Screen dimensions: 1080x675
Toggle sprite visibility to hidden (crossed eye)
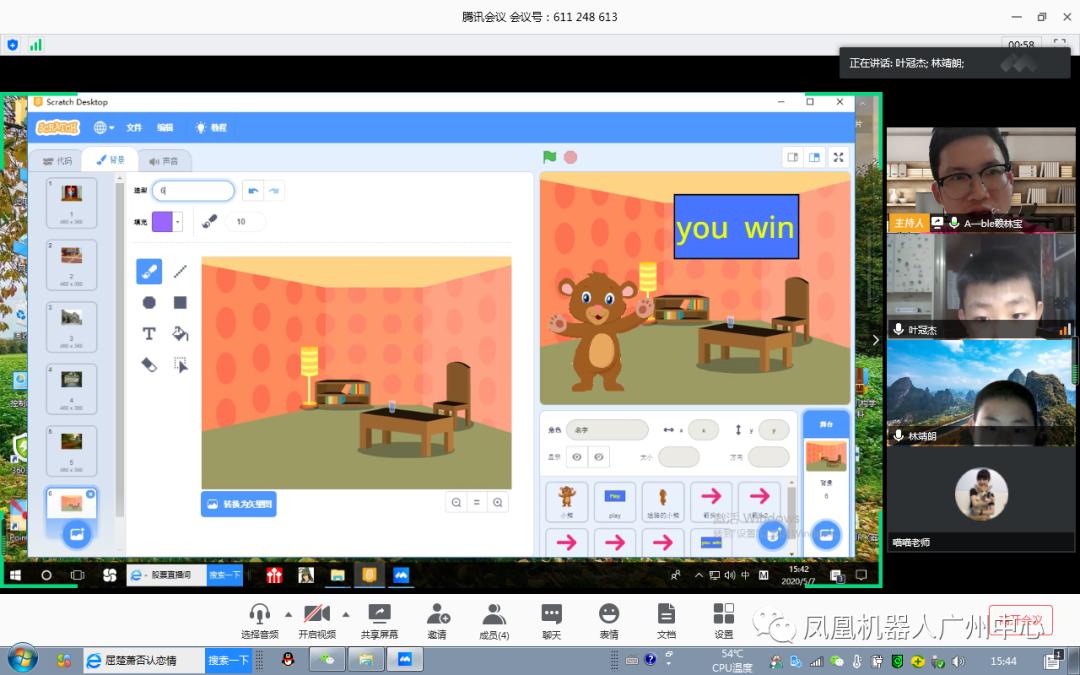tap(599, 457)
